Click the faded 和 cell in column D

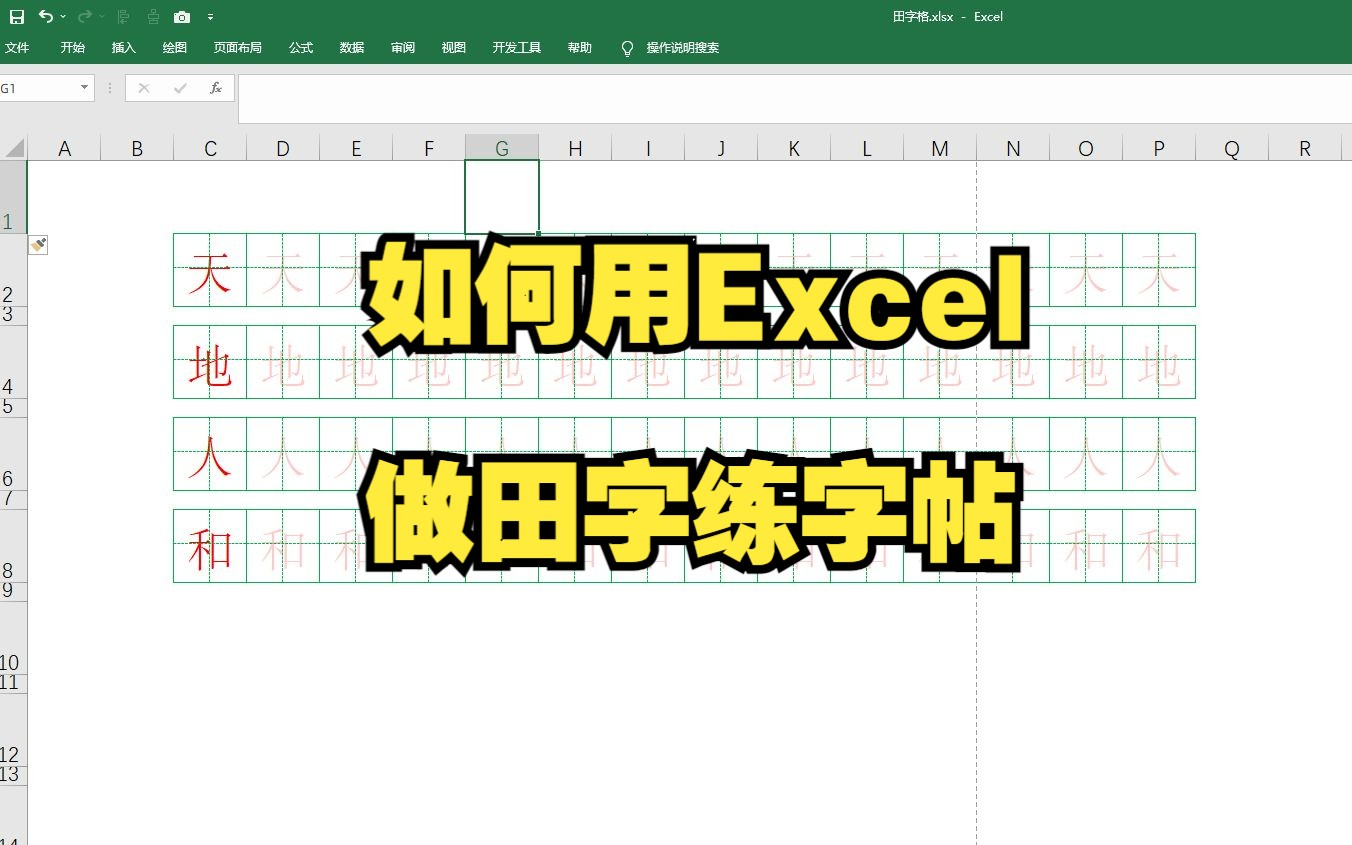pyautogui.click(x=283, y=546)
